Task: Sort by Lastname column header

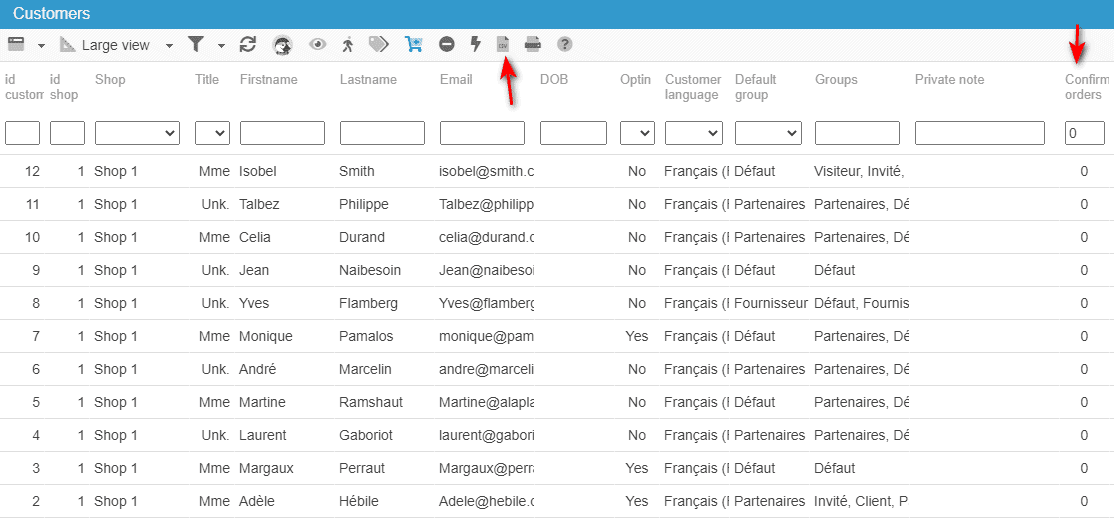Action: [368, 80]
